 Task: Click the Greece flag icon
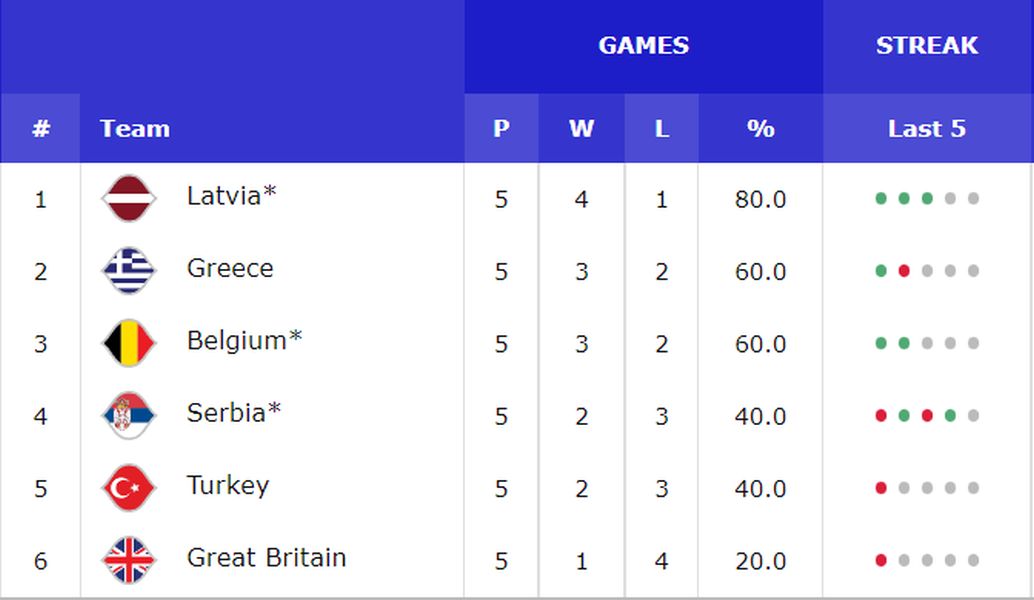coord(129,270)
